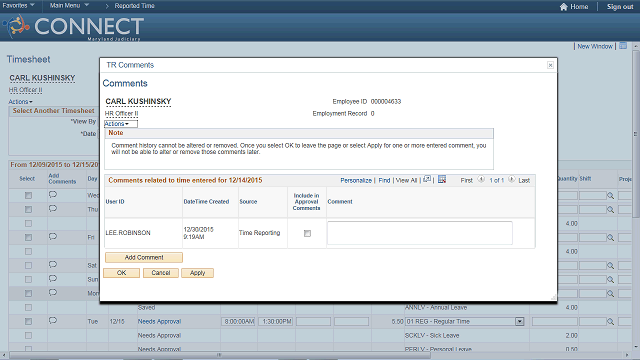The image size is (640, 360).
Task: Expand Actions menu in Comments dialog
Action: click(x=116, y=124)
